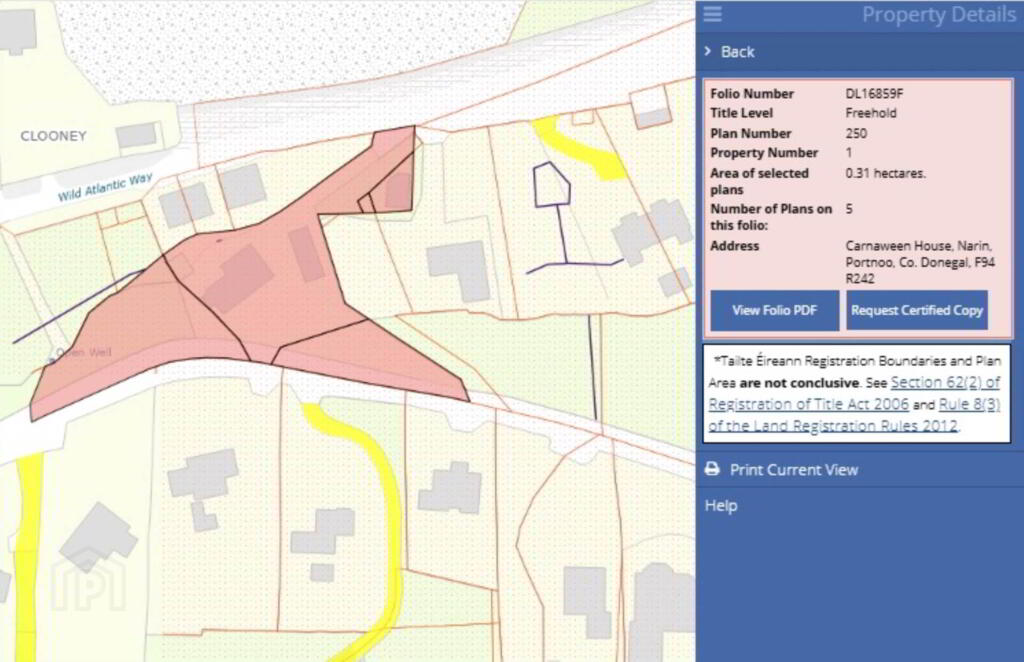Viewport: 1024px width, 662px height.
Task: Click the printer icon
Action: point(712,469)
